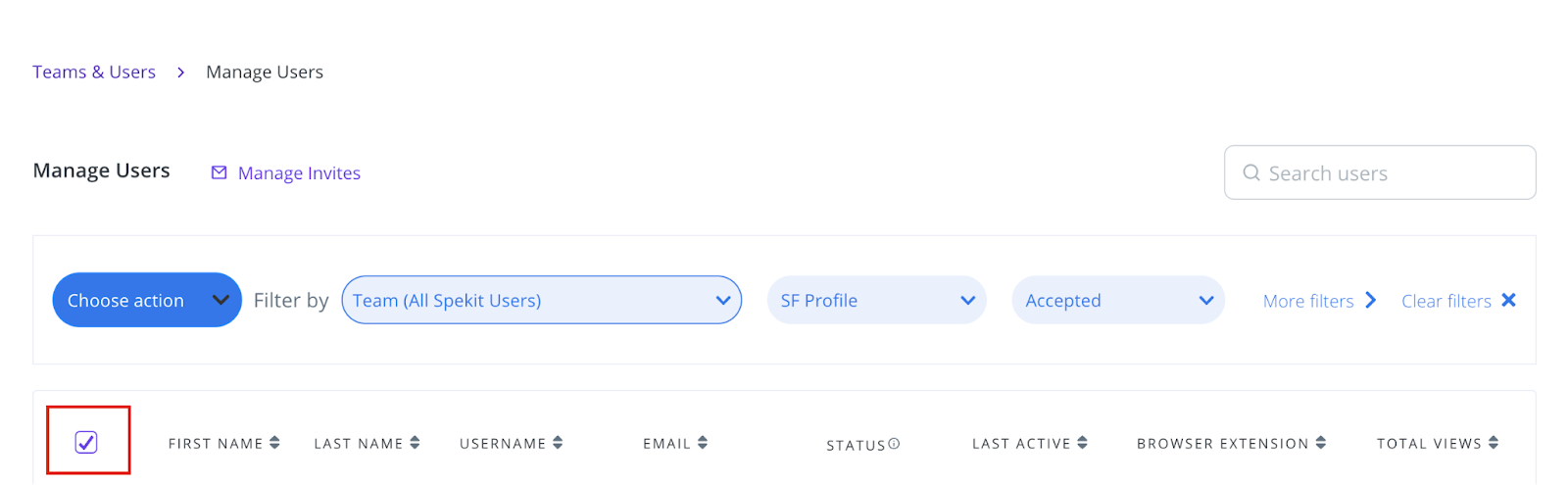1568x485 pixels.
Task: Sort by the FIRST NAME column arrows
Action: pyautogui.click(x=274, y=443)
